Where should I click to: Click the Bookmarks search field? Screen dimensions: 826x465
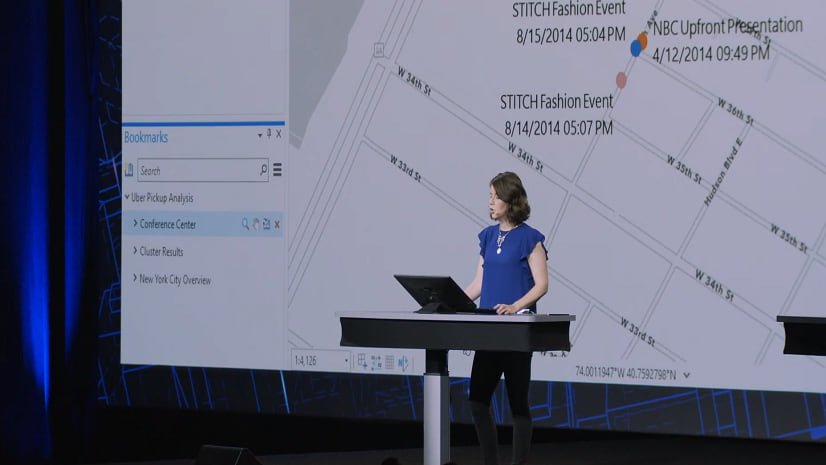click(203, 170)
